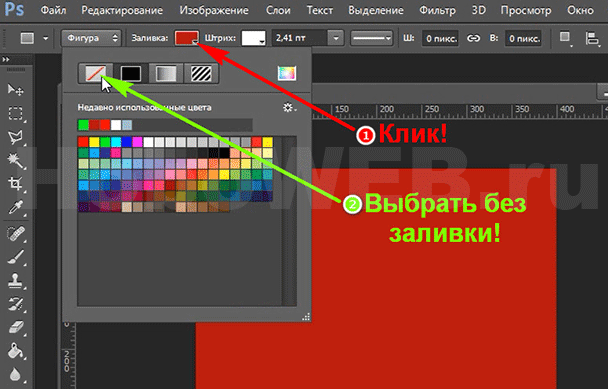Select the Move tool

click(16, 90)
